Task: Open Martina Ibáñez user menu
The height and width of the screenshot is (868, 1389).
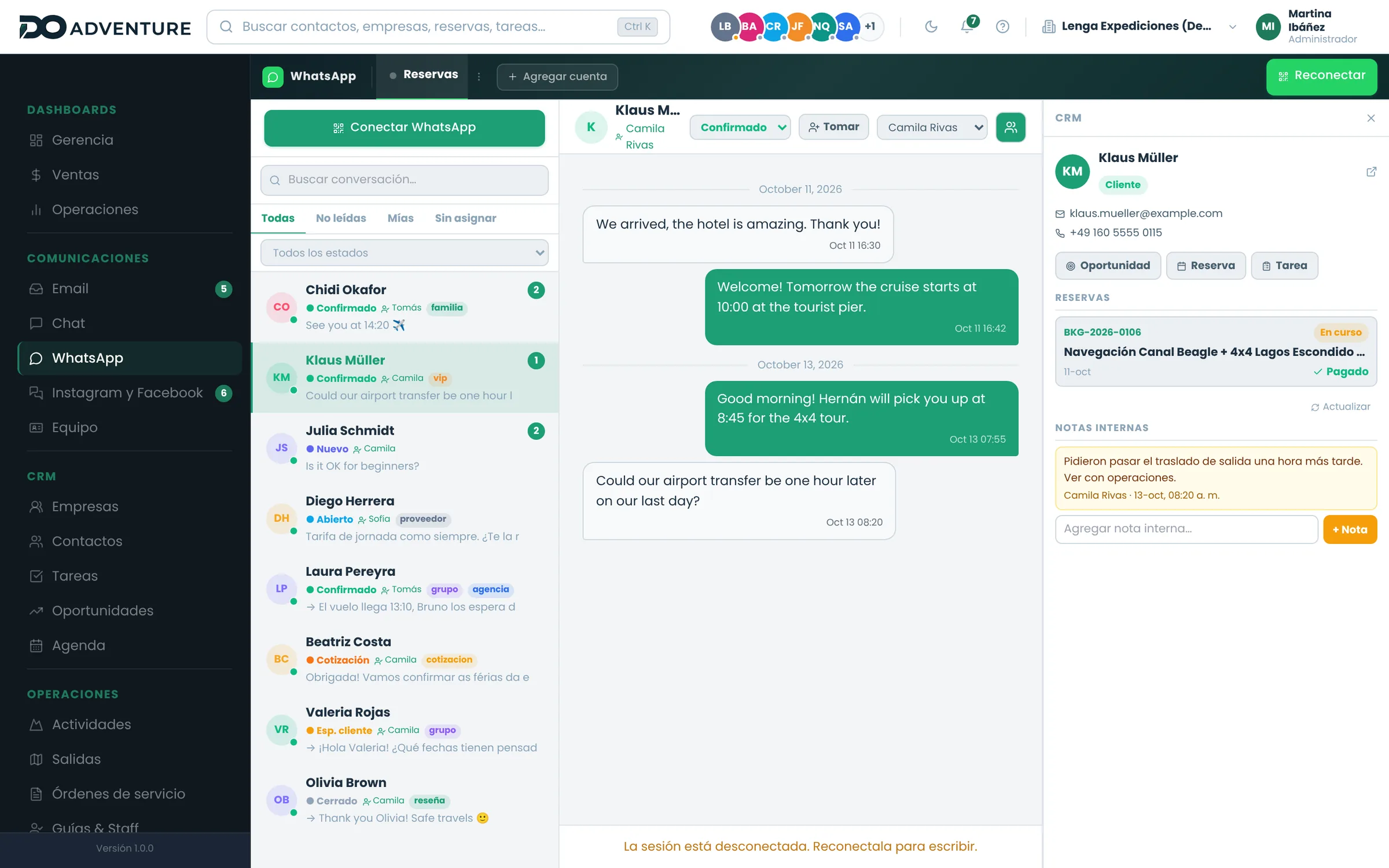Action: [1308, 26]
